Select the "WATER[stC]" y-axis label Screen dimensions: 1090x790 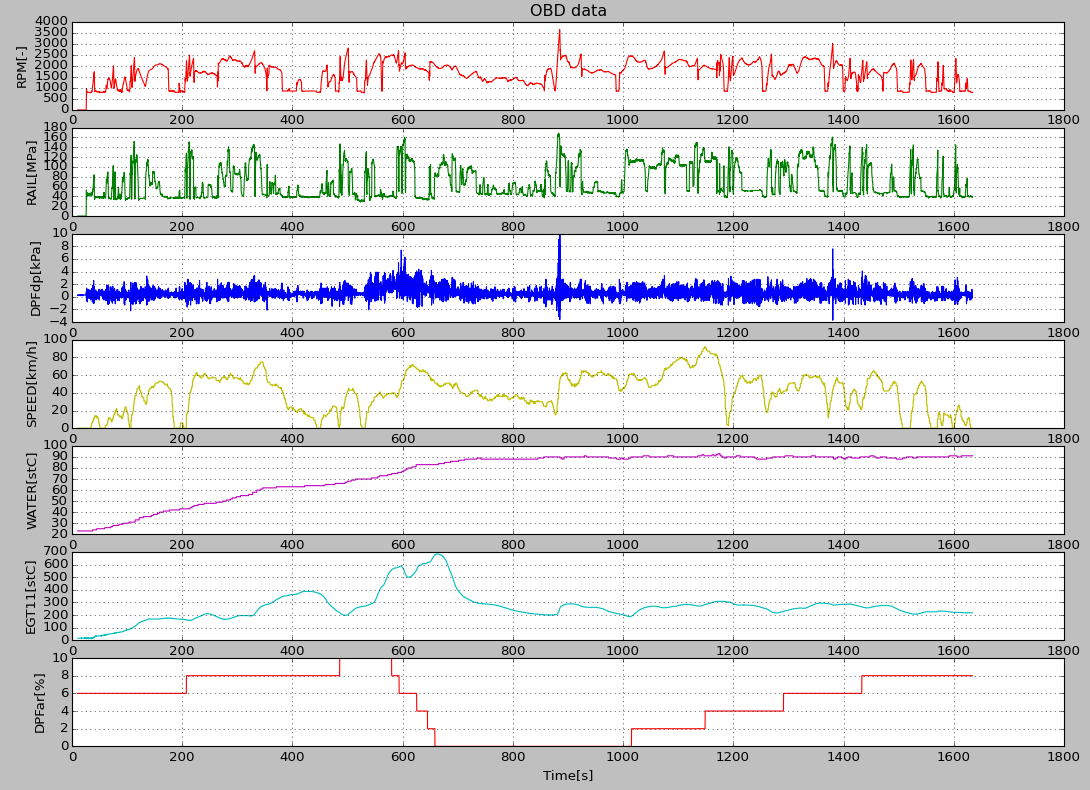tap(32, 491)
